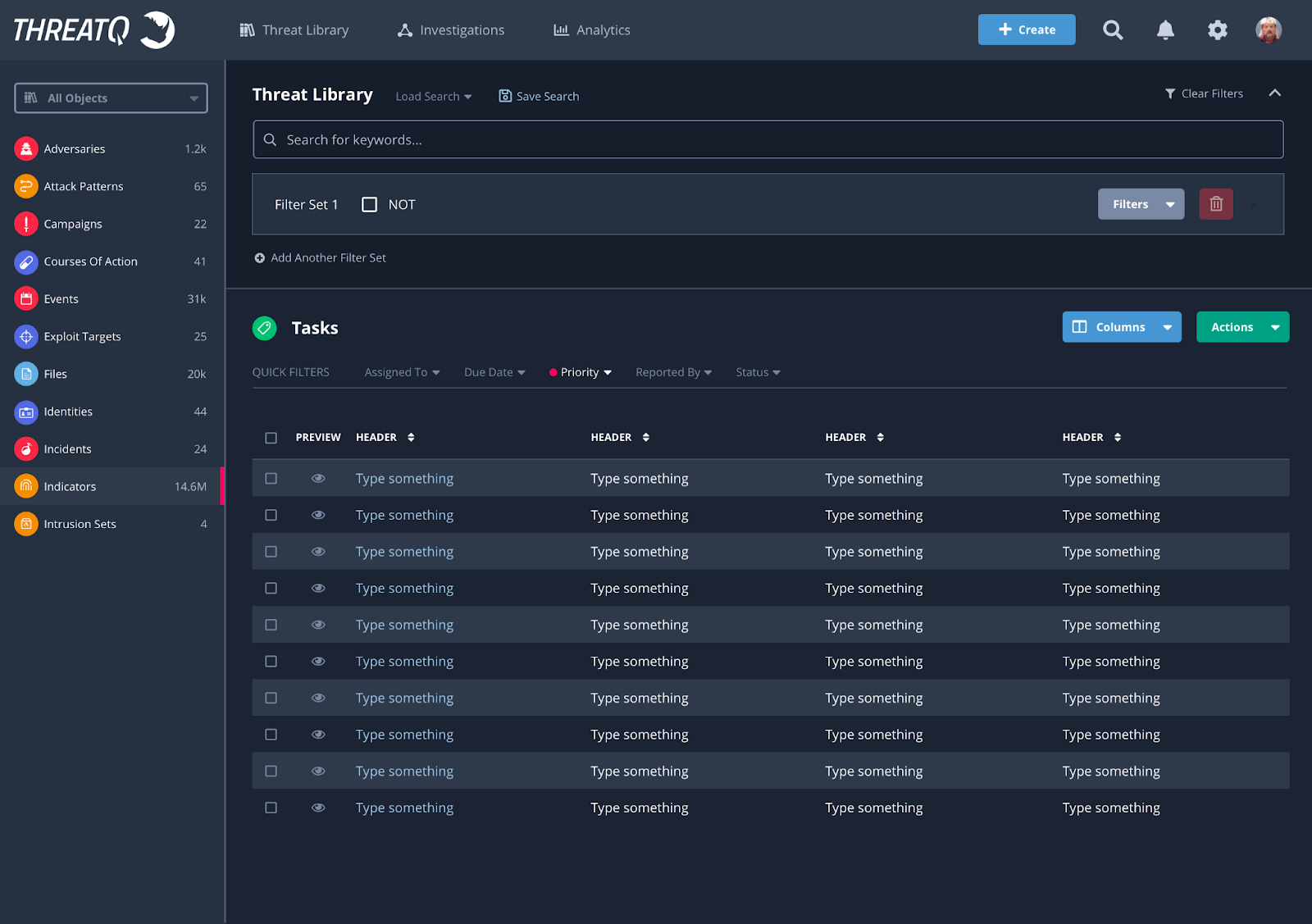The image size is (1312, 924).
Task: Open the search magnifier in the top bar
Action: pyautogui.click(x=1113, y=30)
